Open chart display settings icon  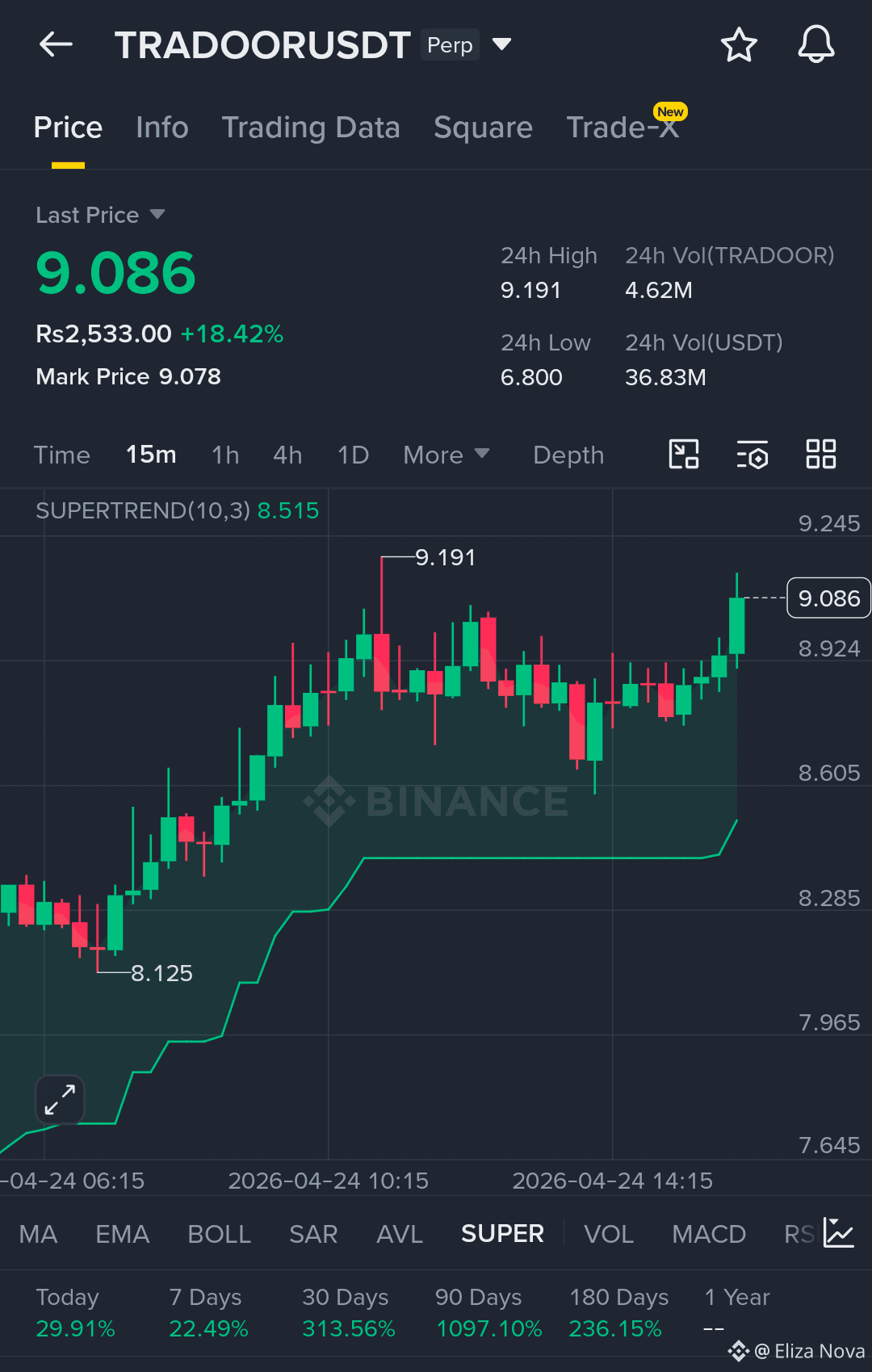pyautogui.click(x=753, y=455)
